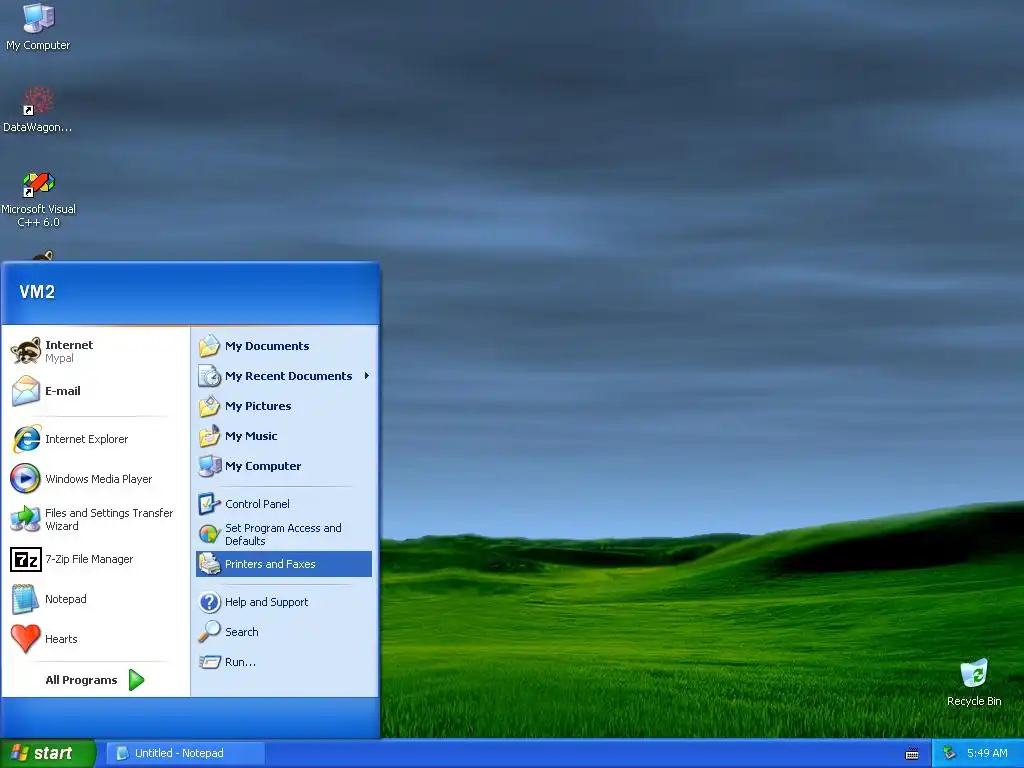This screenshot has height=768, width=1024.
Task: Open the Run... dialog icon
Action: pyautogui.click(x=210, y=662)
